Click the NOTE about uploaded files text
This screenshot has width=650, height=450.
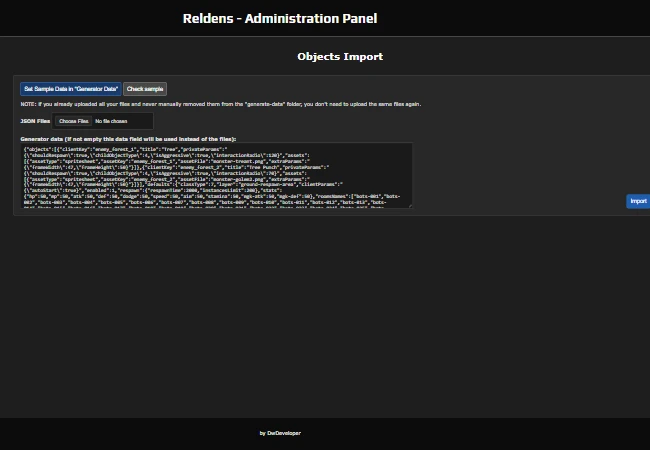point(221,104)
